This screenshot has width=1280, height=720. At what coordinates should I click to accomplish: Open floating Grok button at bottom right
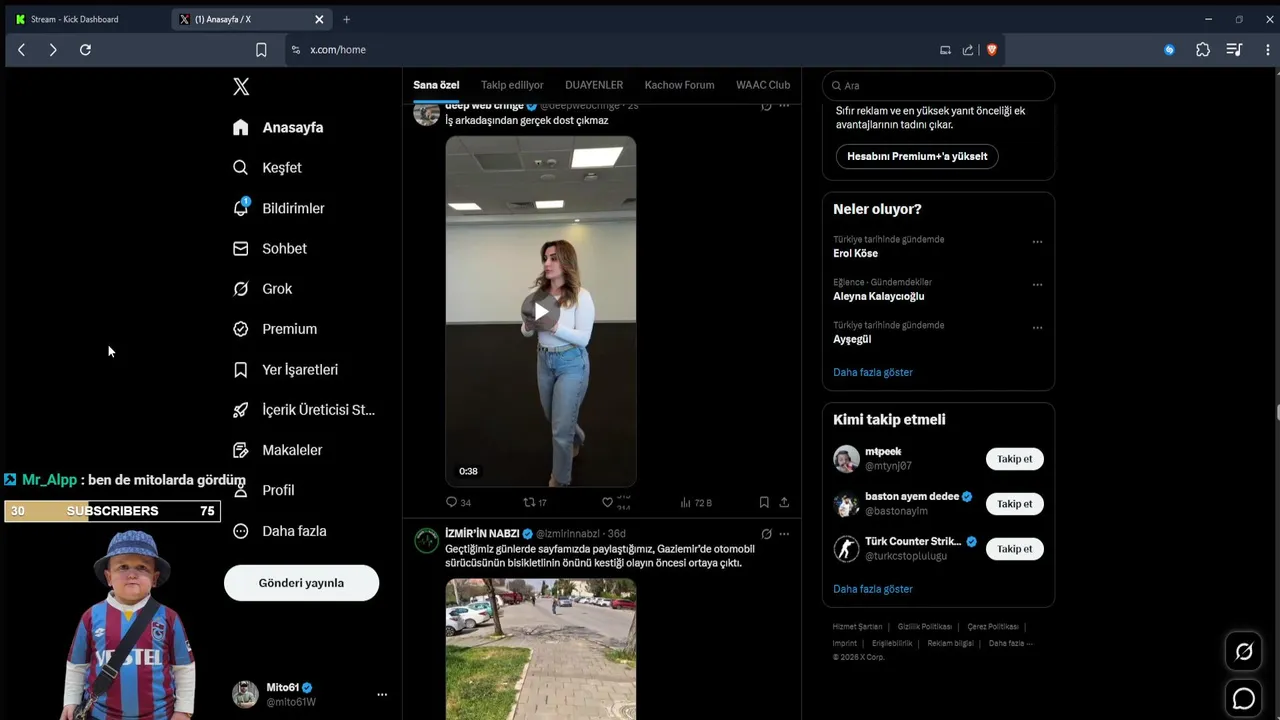[x=1244, y=652]
